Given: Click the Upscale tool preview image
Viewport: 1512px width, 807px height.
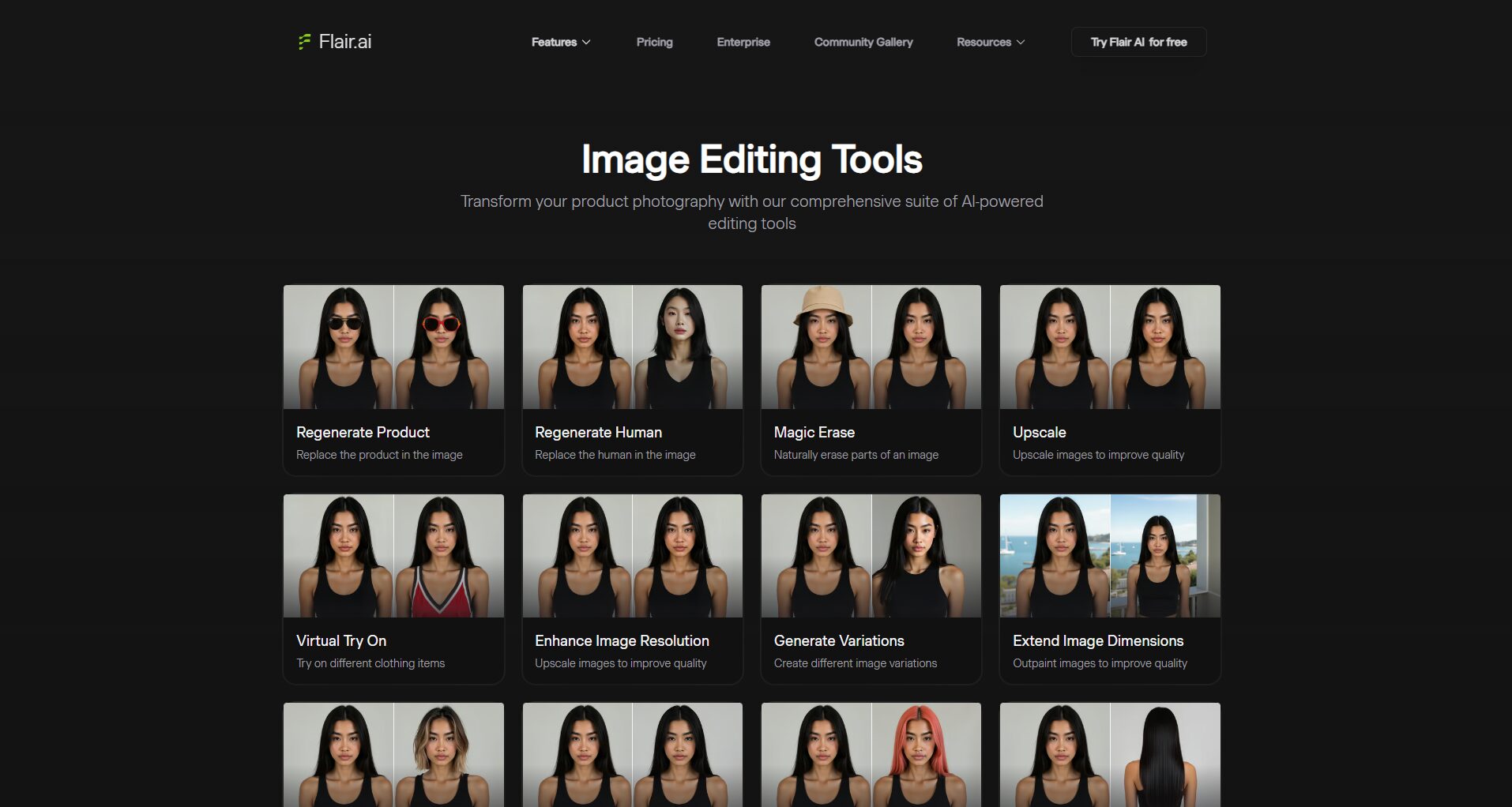Looking at the screenshot, I should (x=1109, y=347).
